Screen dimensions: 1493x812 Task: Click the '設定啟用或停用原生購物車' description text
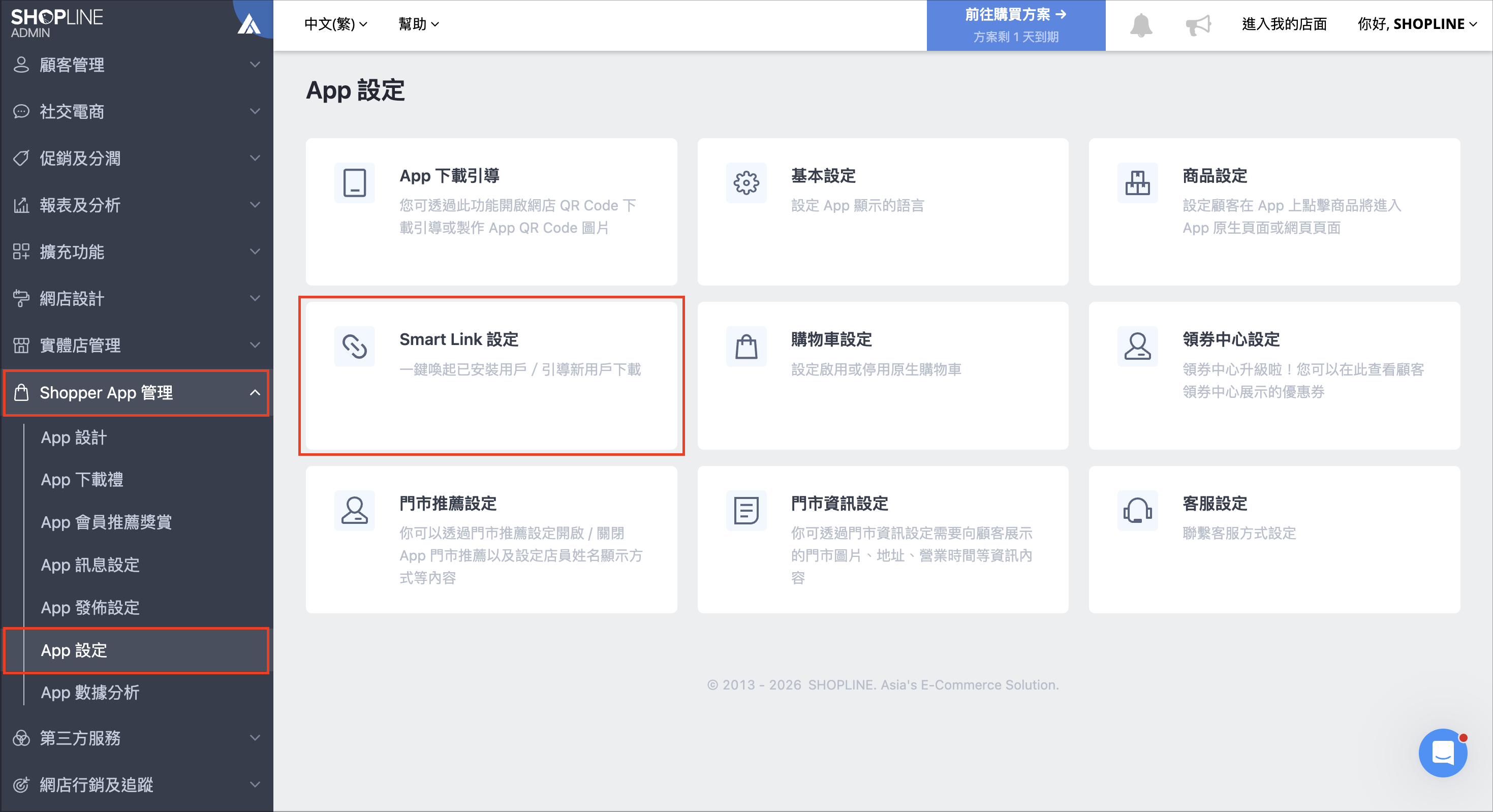point(876,370)
